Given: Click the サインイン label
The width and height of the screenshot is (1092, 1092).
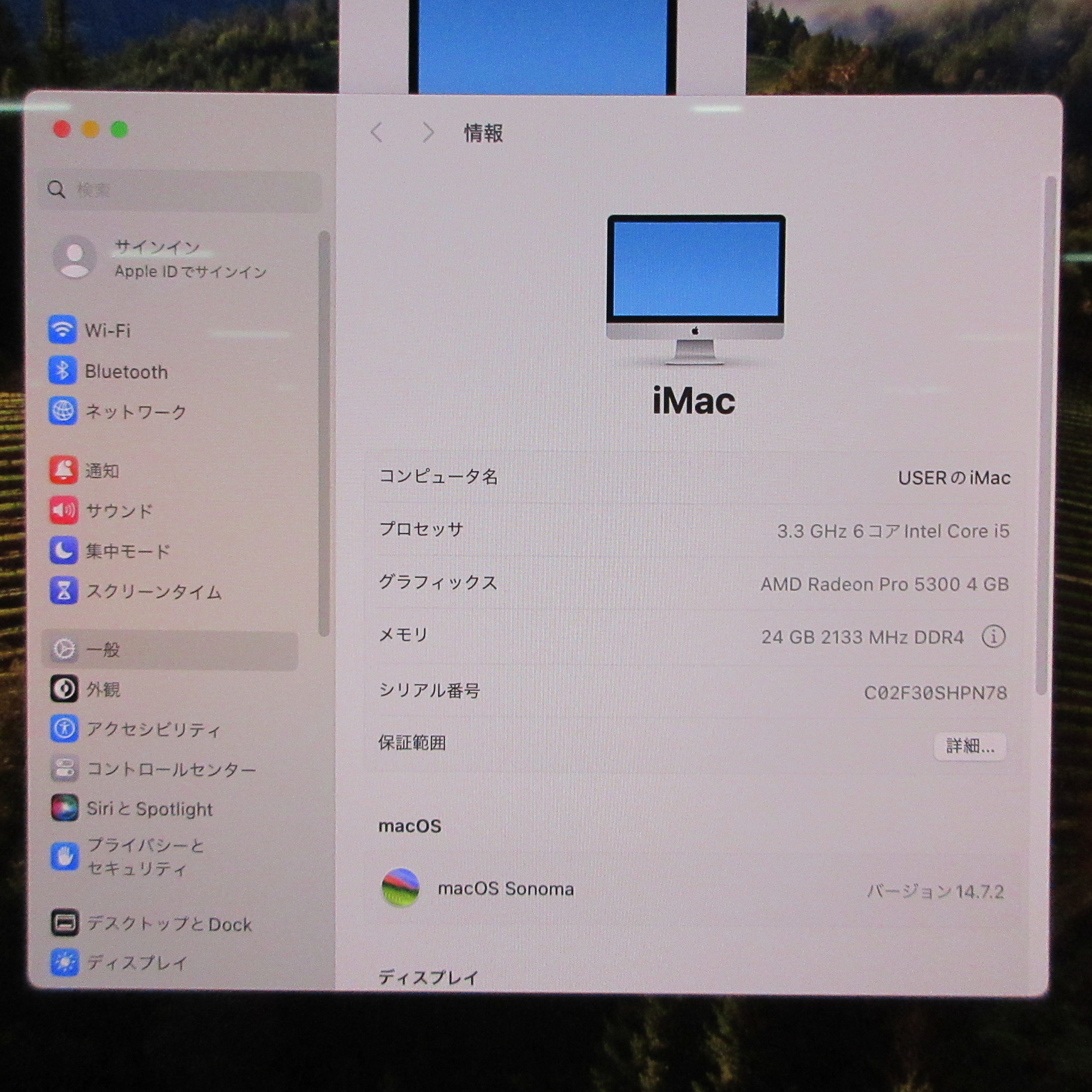Looking at the screenshot, I should [x=157, y=247].
